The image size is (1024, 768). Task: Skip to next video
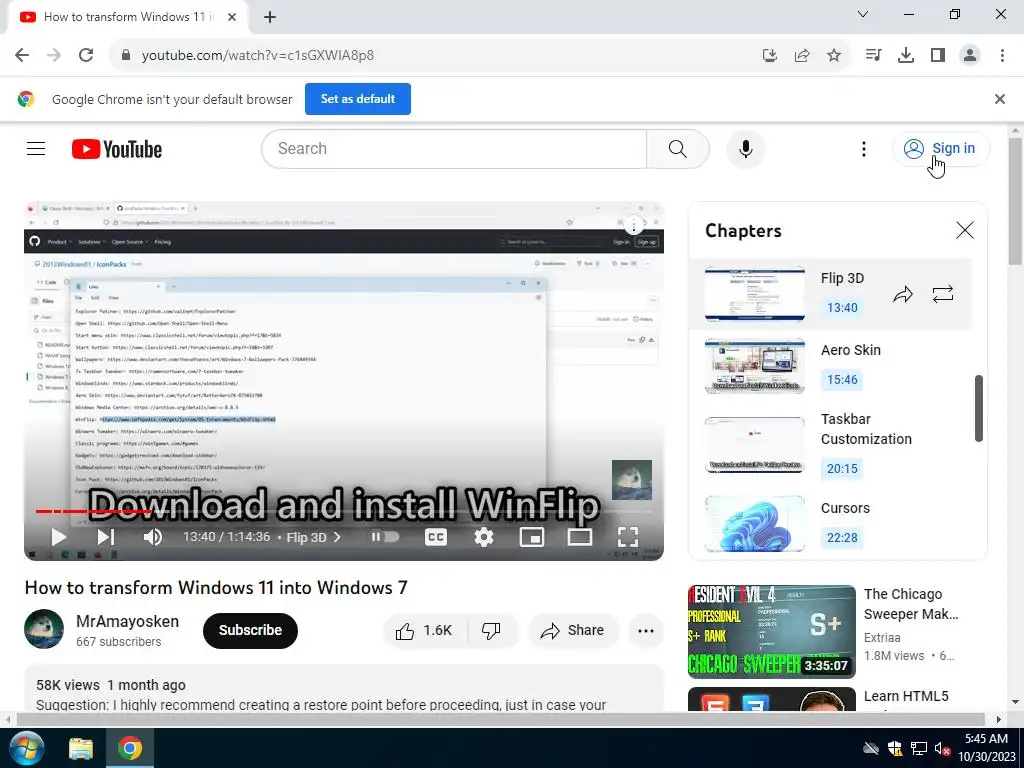tap(106, 537)
